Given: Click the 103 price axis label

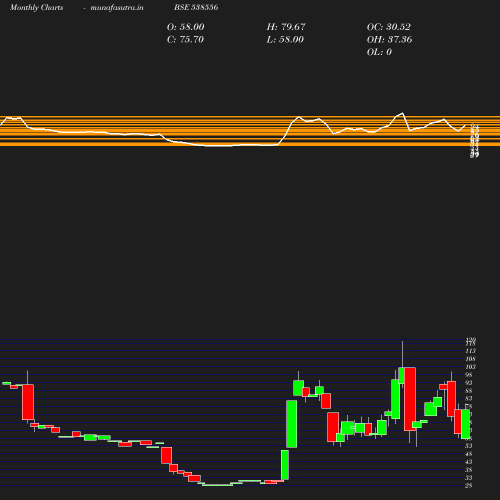Looking at the screenshot, I should coord(470,367).
